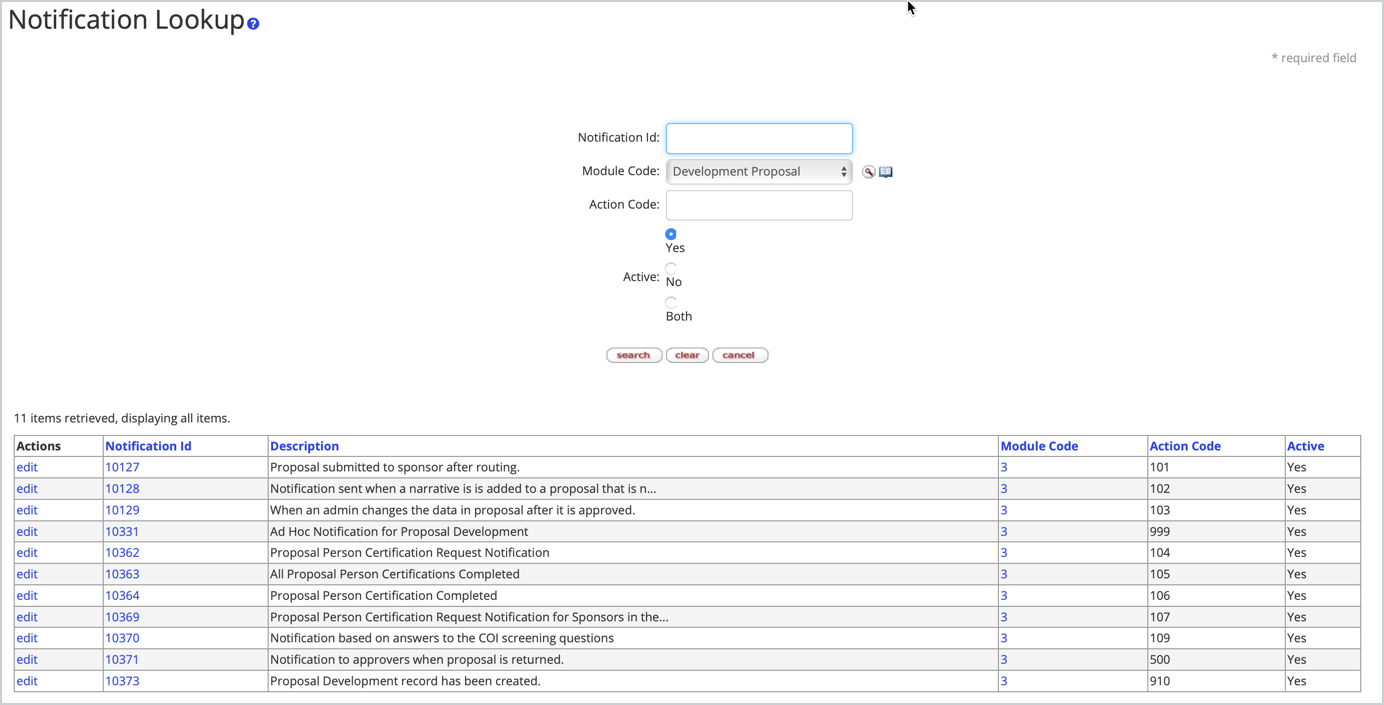
Task: Sort results by Description
Action: (x=304, y=445)
